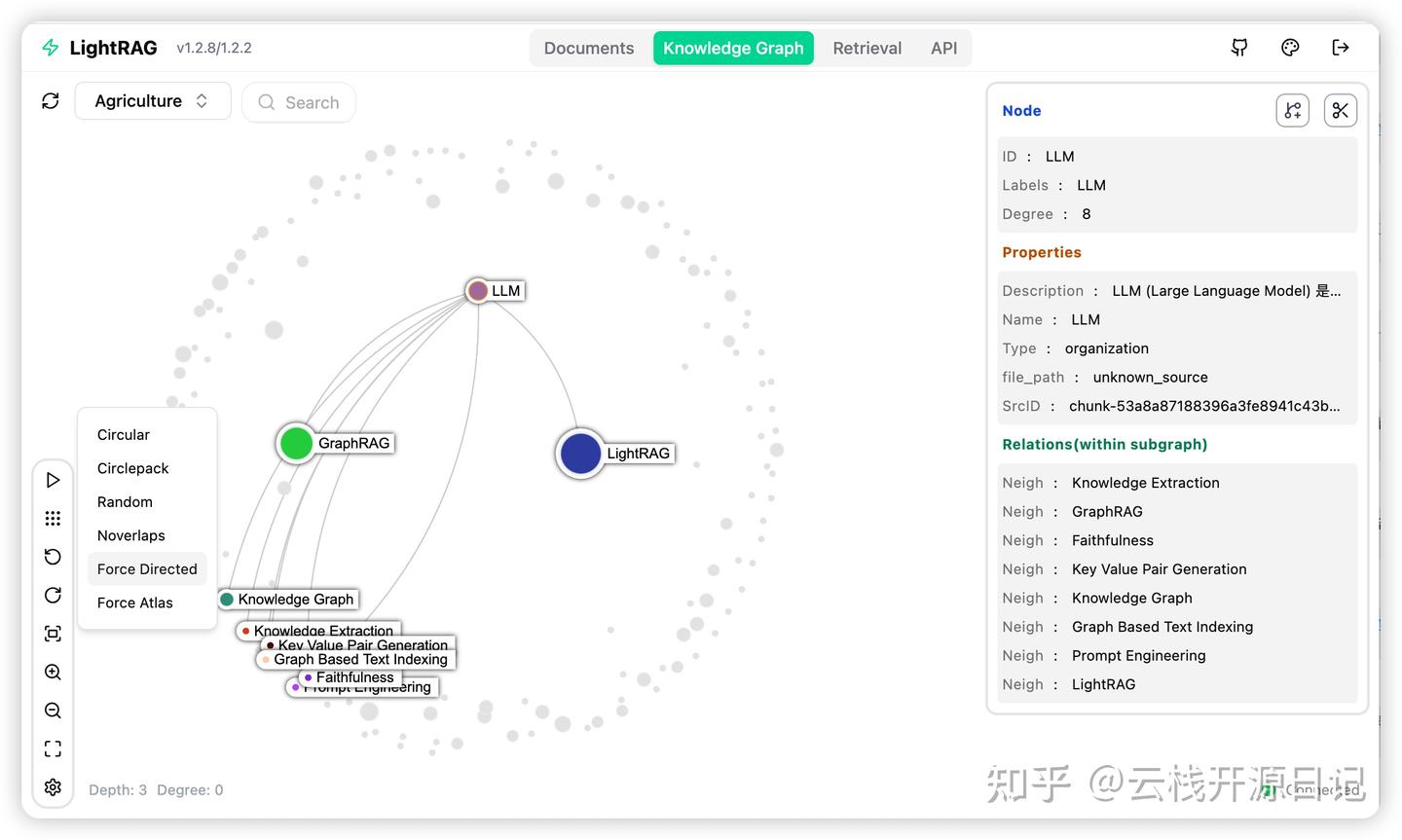The height and width of the screenshot is (840, 1402).
Task: Switch to the Retrieval tab
Action: click(x=867, y=47)
